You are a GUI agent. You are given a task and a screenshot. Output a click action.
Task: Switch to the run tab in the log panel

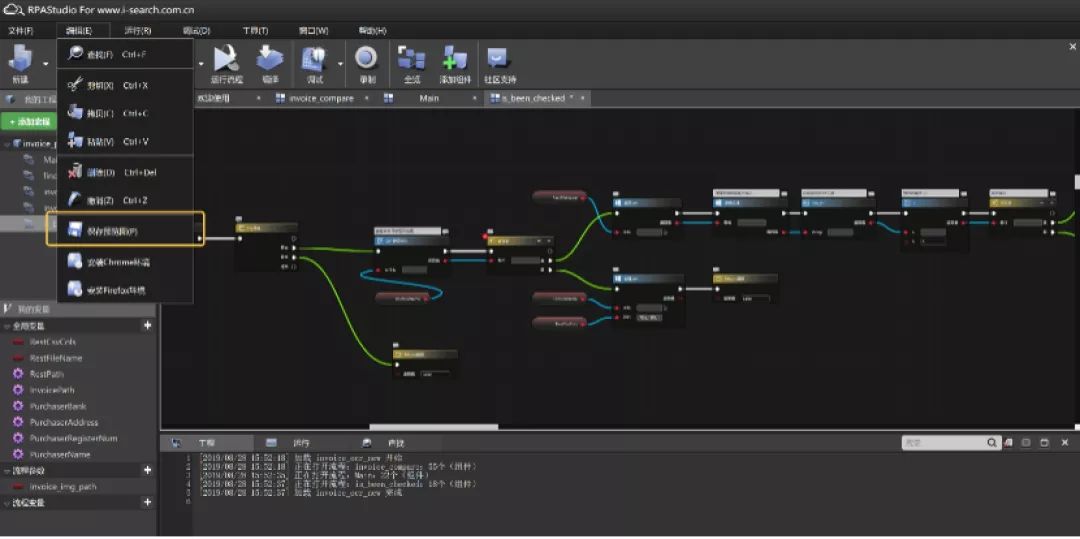coord(301,443)
